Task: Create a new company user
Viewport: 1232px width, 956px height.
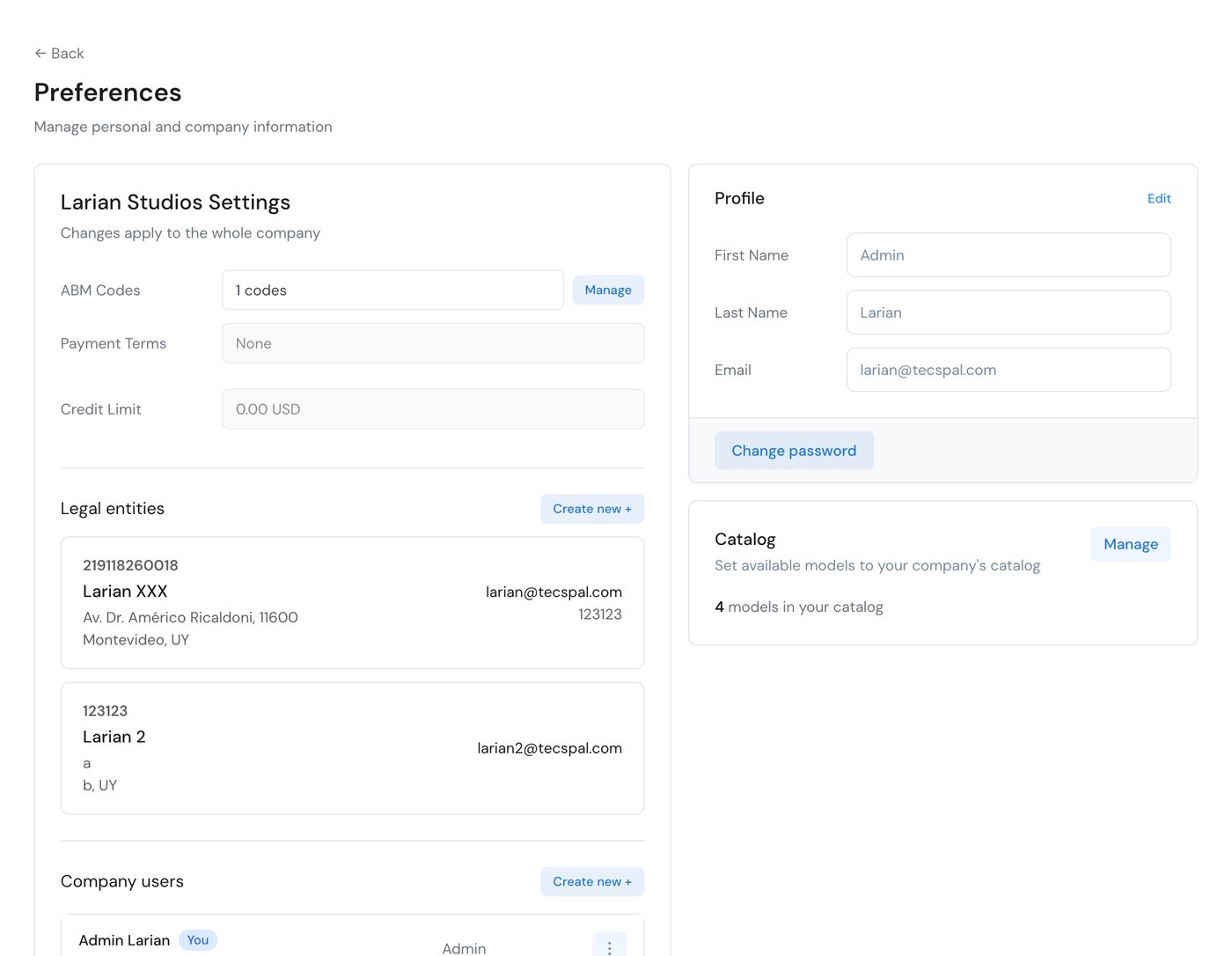Action: pyautogui.click(x=592, y=882)
